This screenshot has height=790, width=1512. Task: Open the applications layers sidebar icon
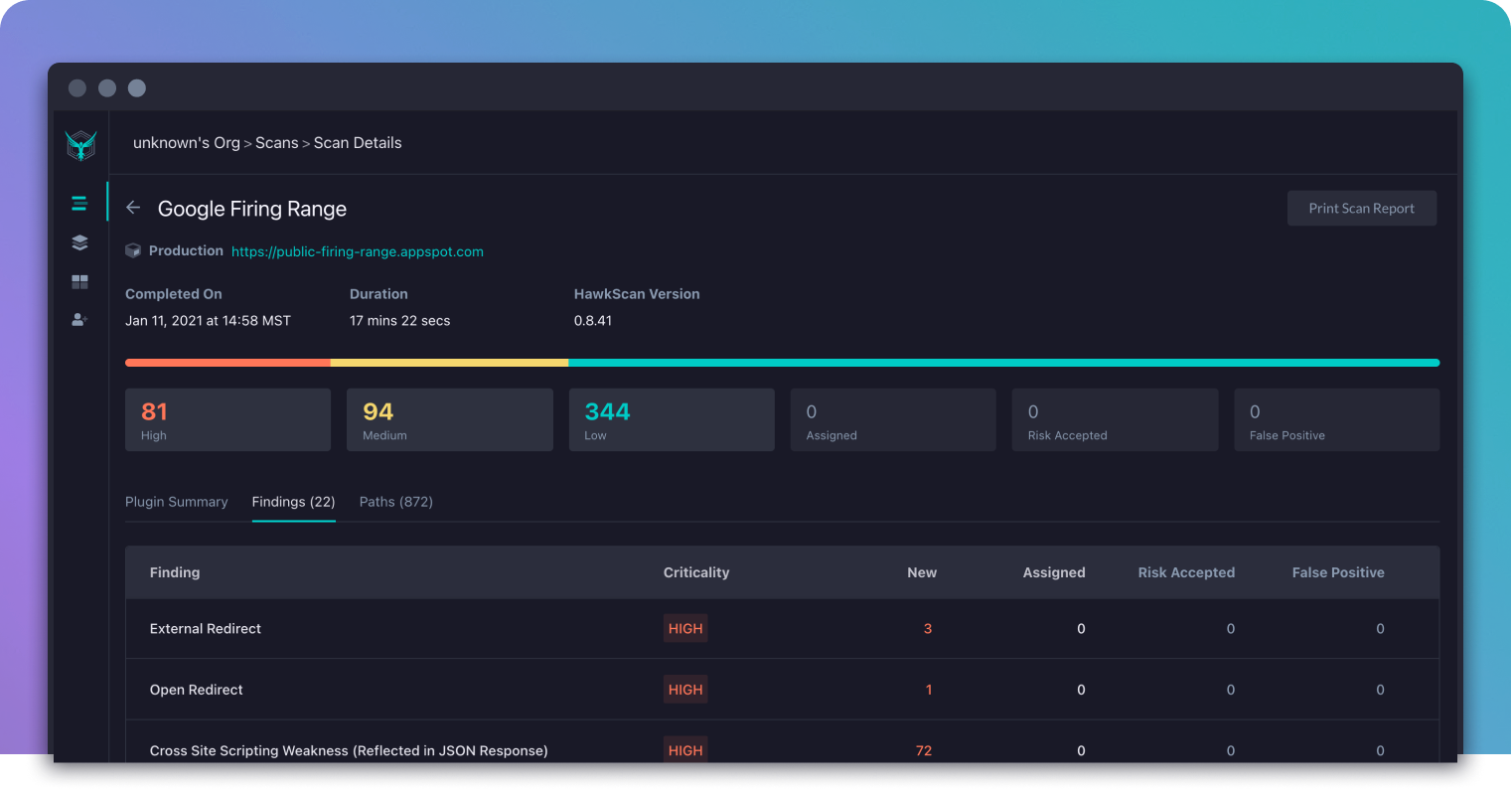click(79, 242)
